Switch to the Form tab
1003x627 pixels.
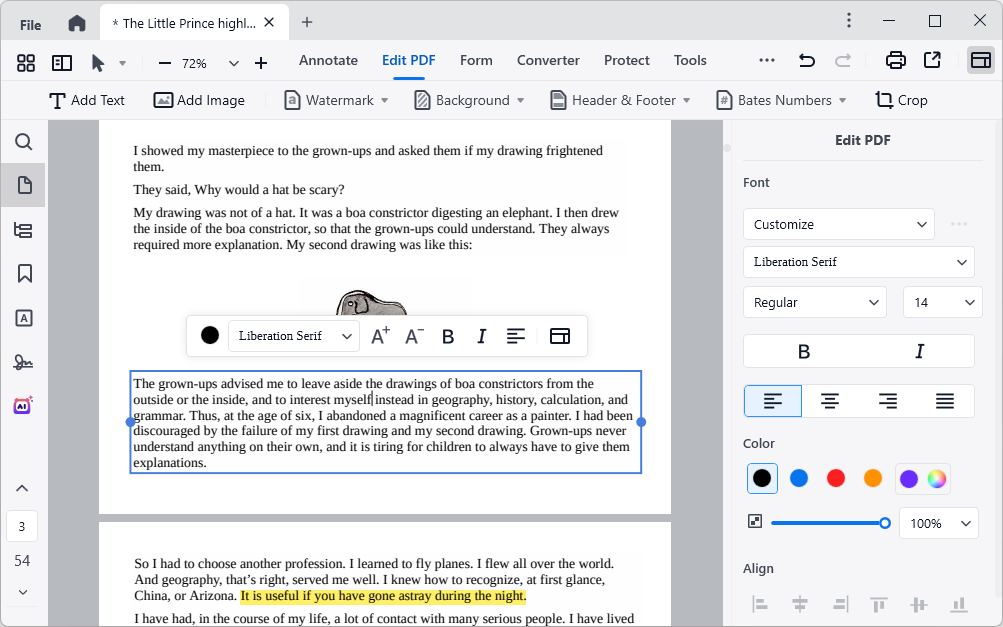click(x=476, y=60)
